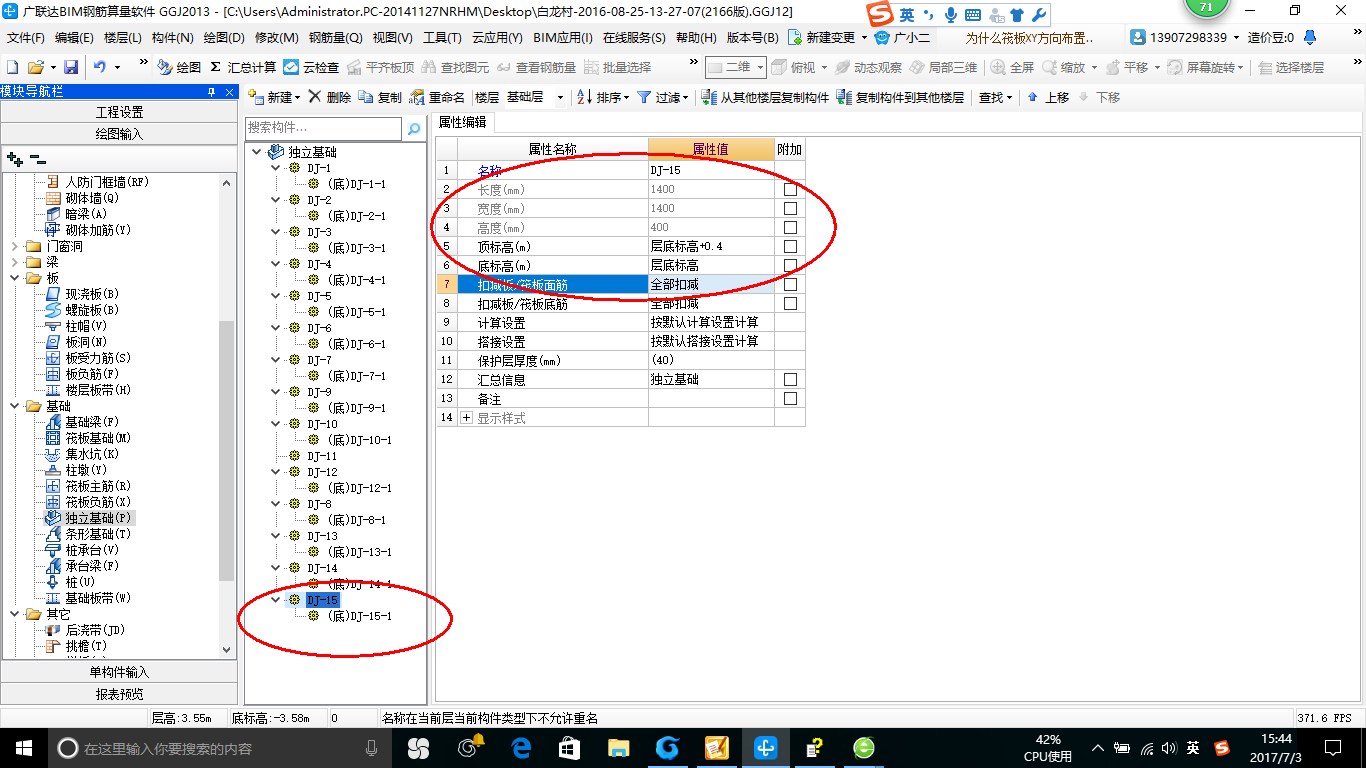The image size is (1366, 768).
Task: Open the 楼层(L) menu
Action: click(x=122, y=38)
